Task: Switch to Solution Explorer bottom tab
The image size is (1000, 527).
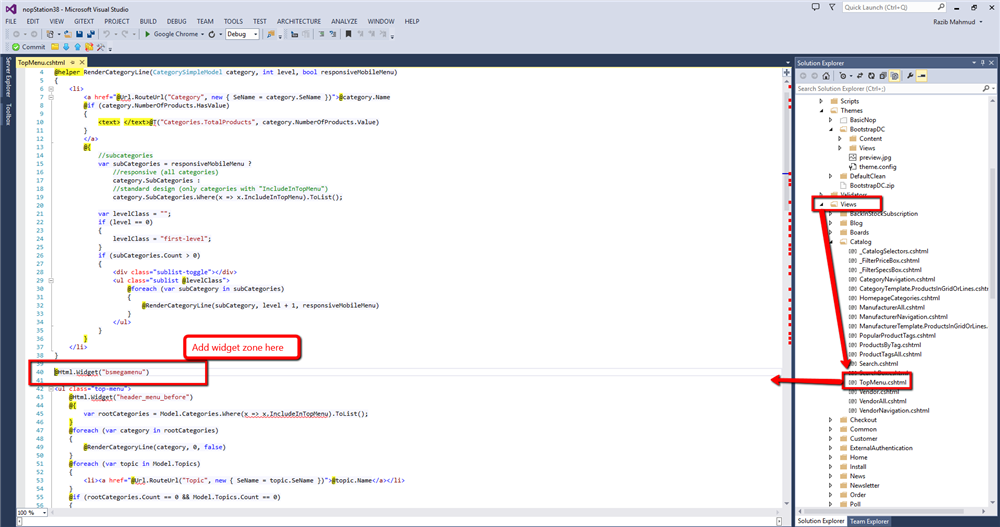Action: point(821,521)
